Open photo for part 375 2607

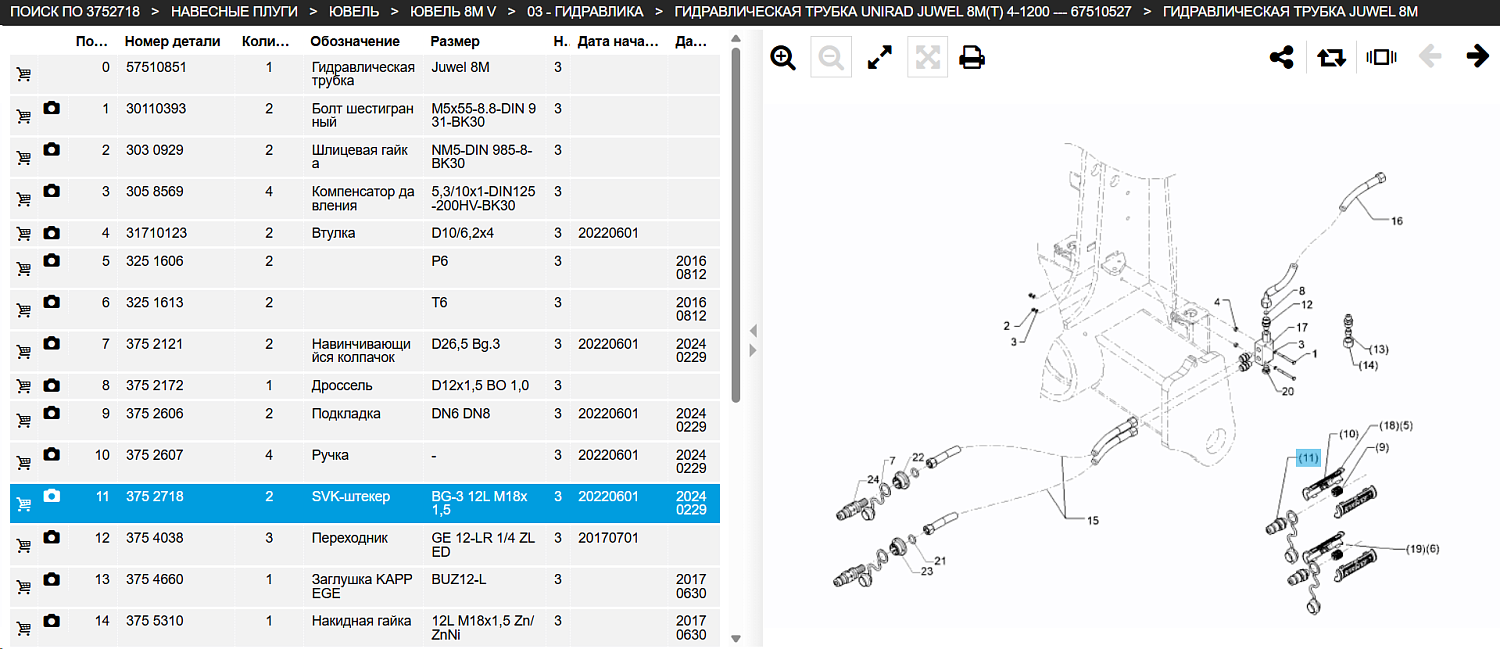coord(52,454)
